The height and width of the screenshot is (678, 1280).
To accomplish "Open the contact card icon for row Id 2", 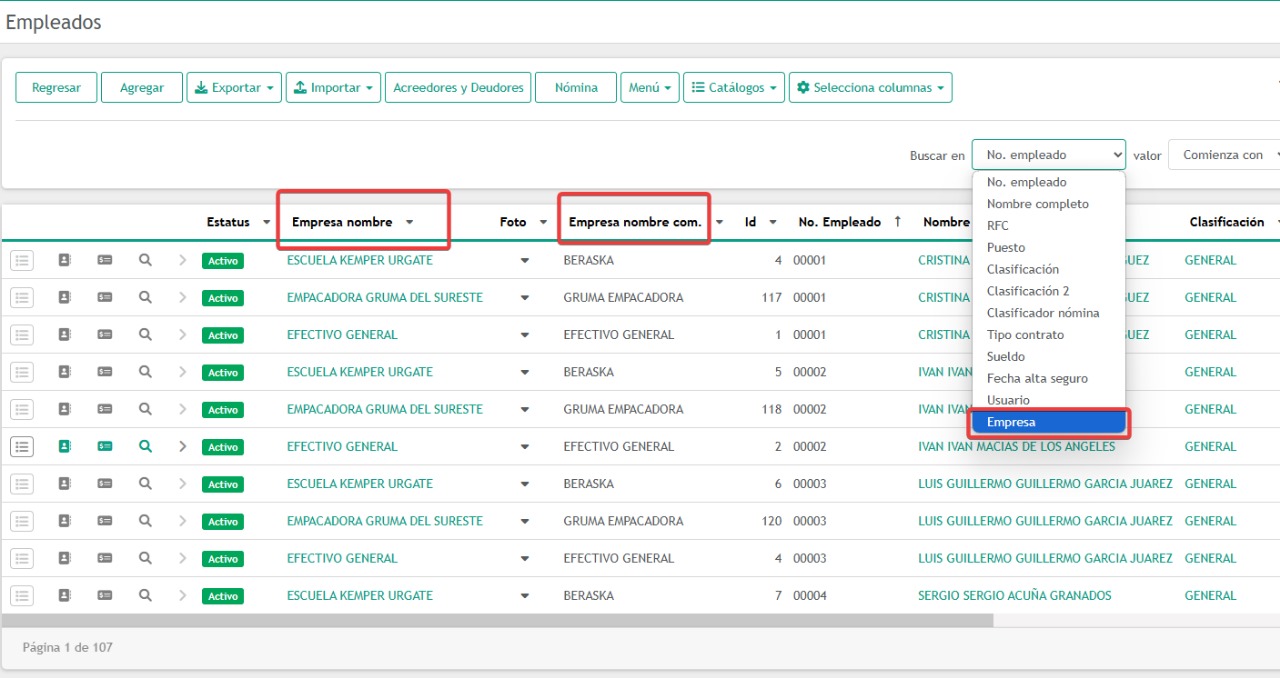I will point(64,446).
